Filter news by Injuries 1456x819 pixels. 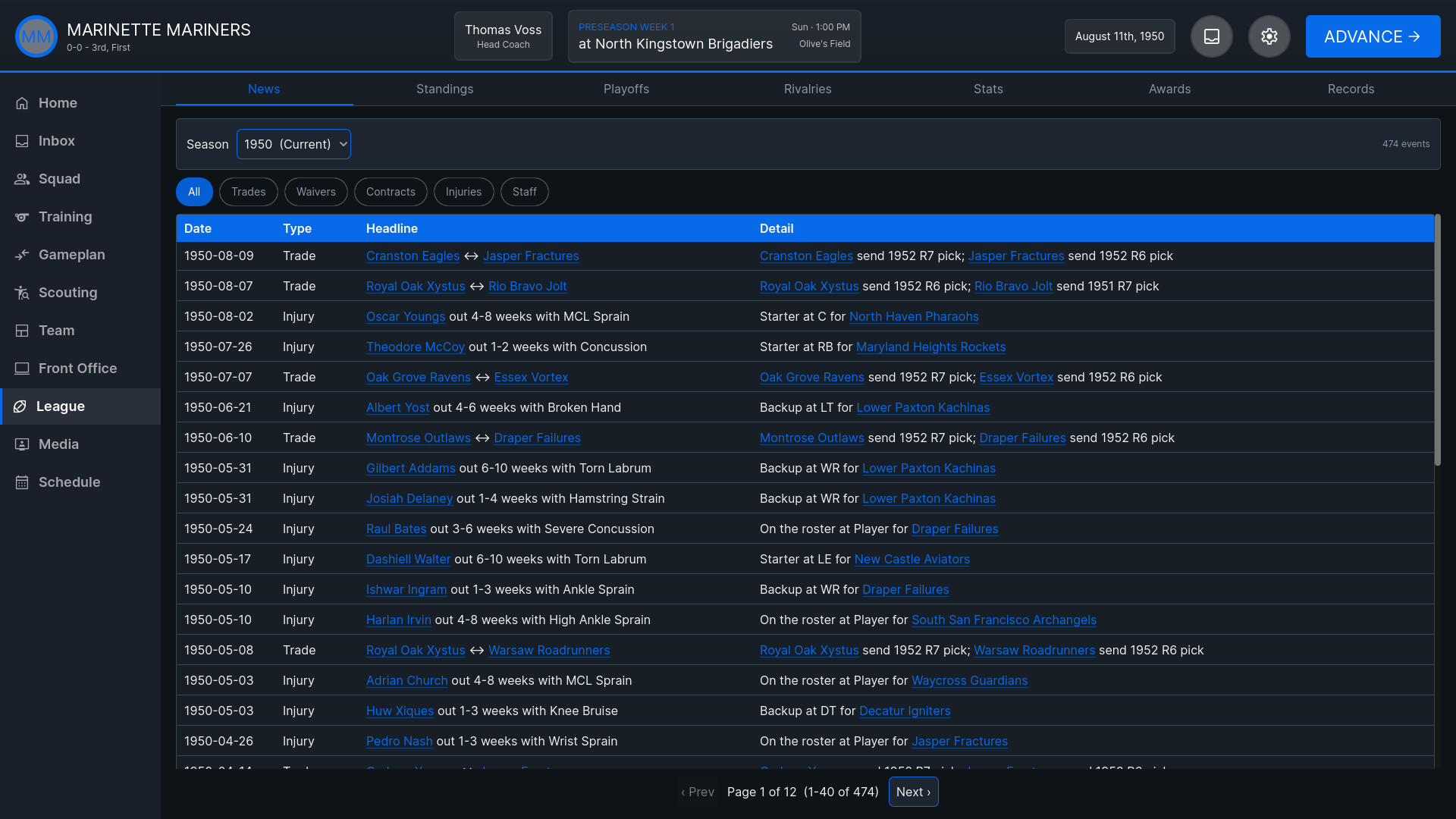tap(463, 192)
